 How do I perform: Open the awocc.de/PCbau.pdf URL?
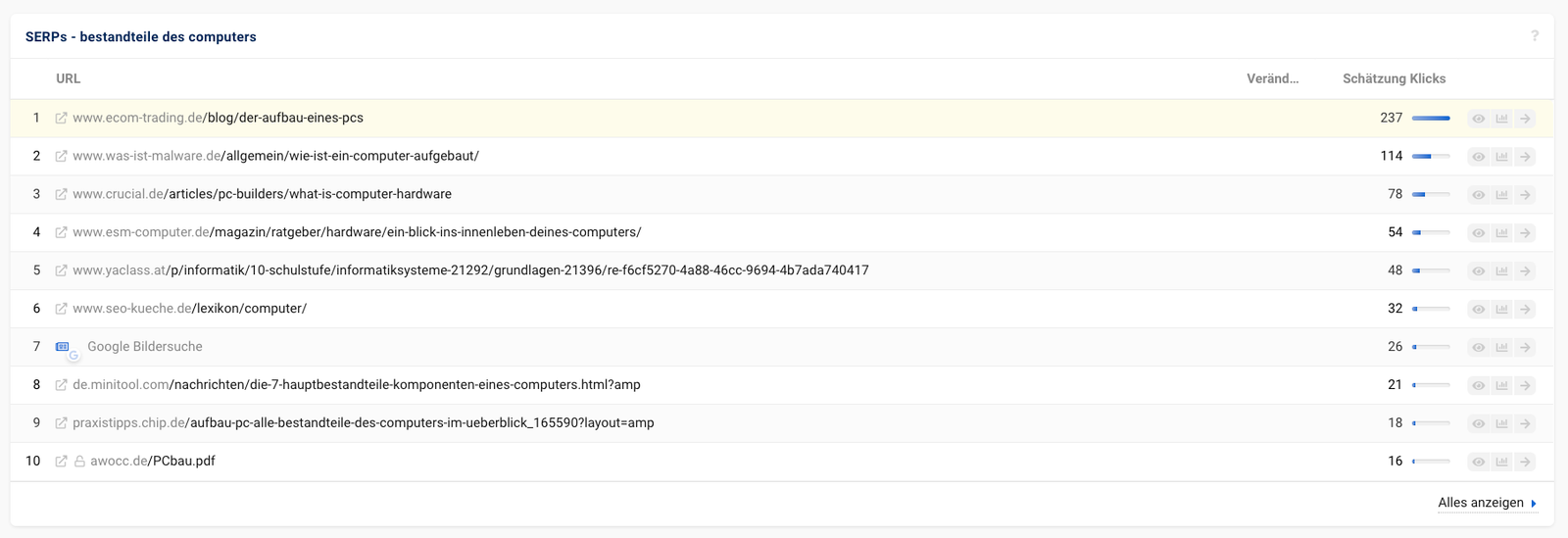(153, 462)
